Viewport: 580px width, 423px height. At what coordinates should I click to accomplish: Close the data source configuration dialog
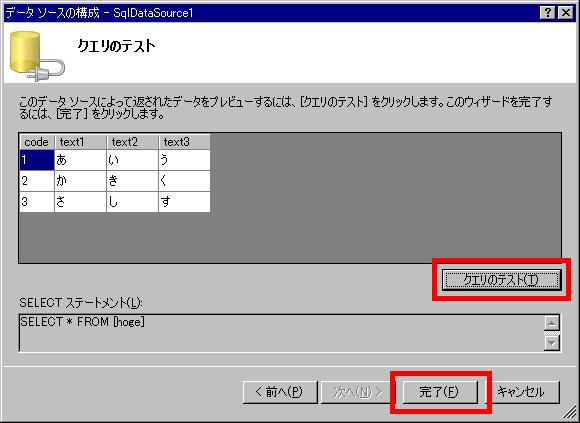pyautogui.click(x=566, y=13)
